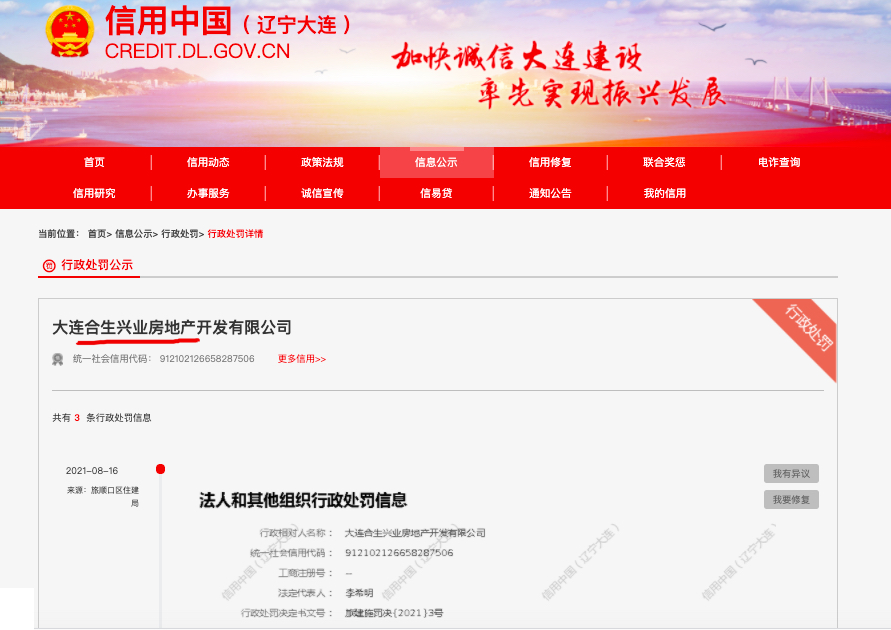Open 电诈查询 navigation item

(779, 162)
